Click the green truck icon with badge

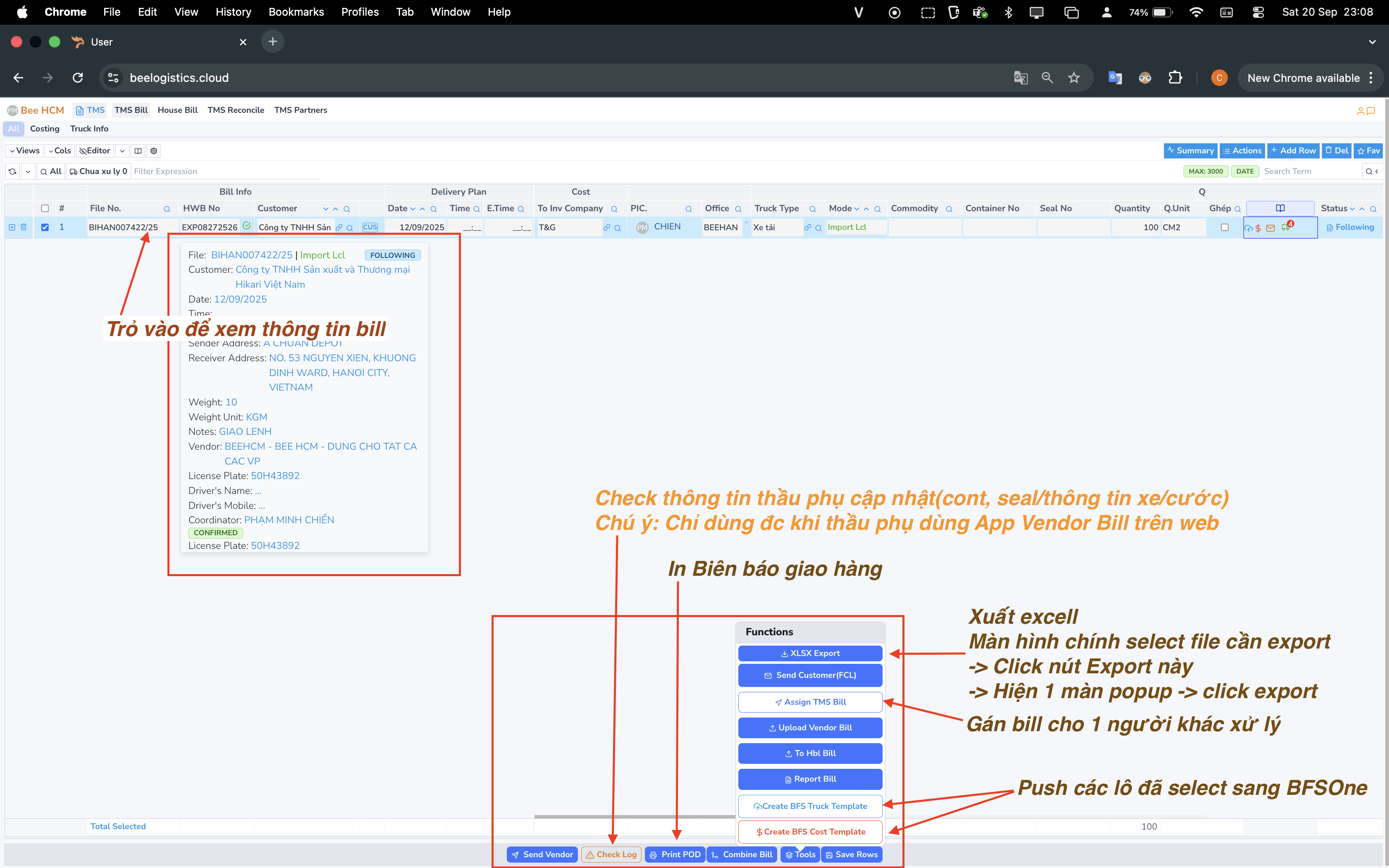pos(1285,227)
